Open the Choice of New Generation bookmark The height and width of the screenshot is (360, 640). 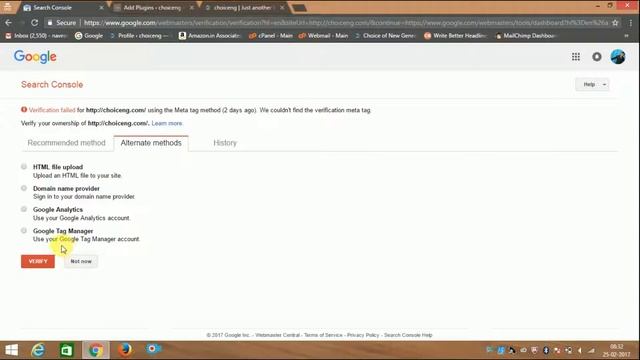385,36
